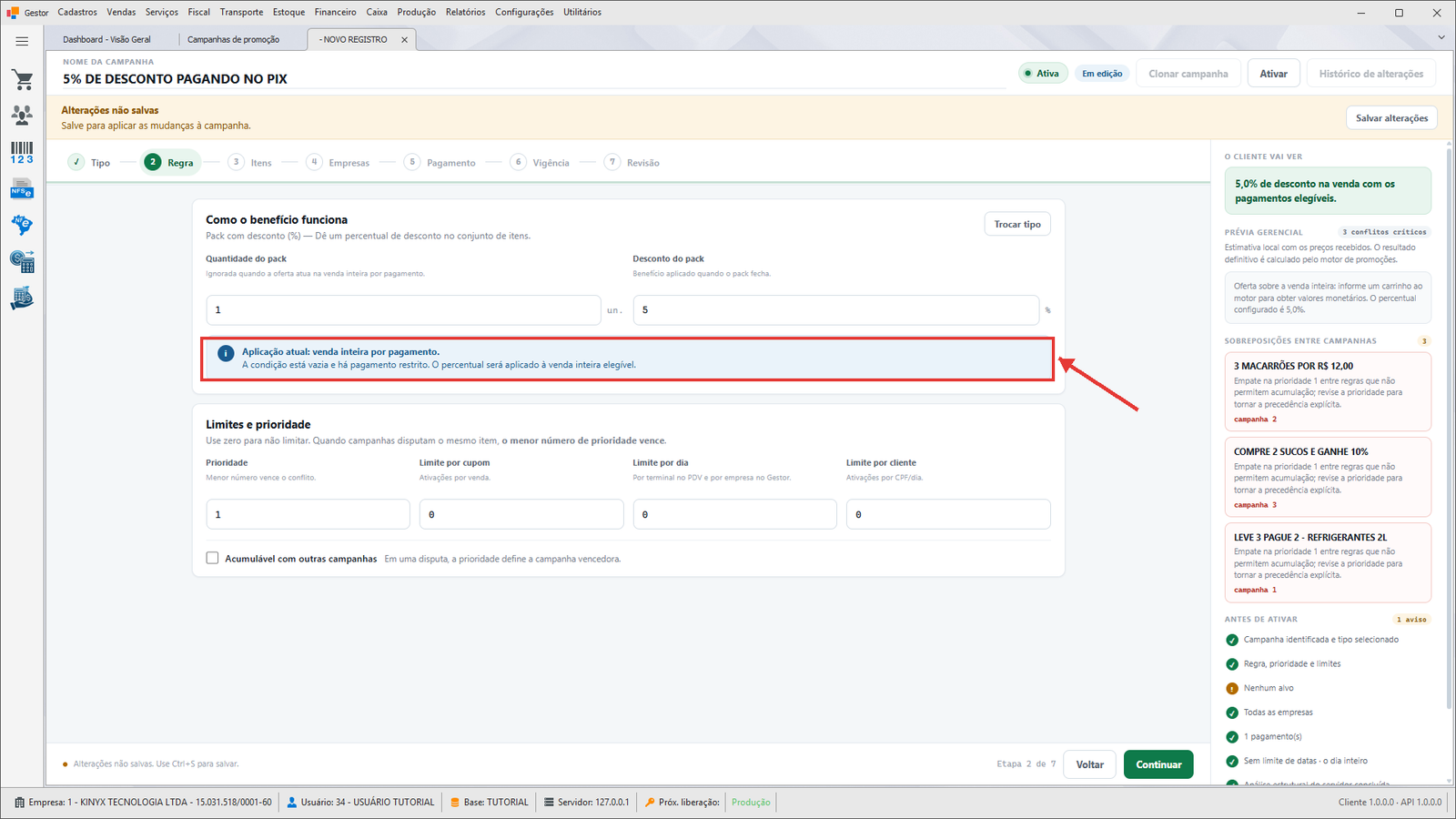Switch to the Campanhas de promoção tab
This screenshot has height=819, width=1456.
[x=234, y=40]
